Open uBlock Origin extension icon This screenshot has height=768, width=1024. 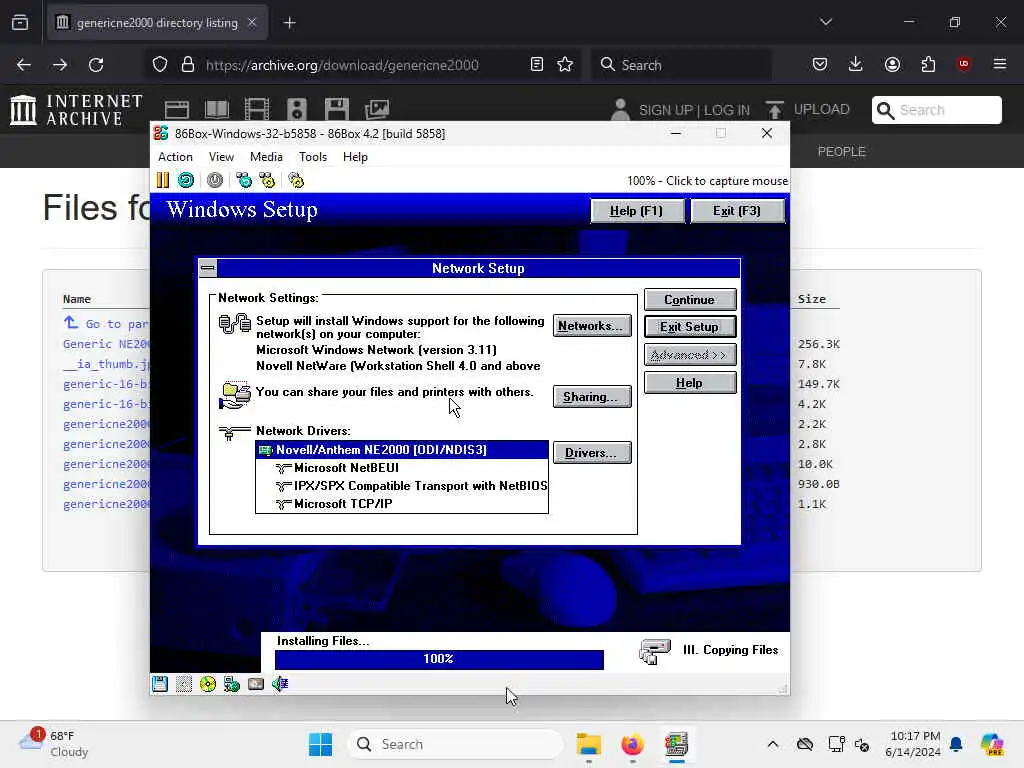963,64
